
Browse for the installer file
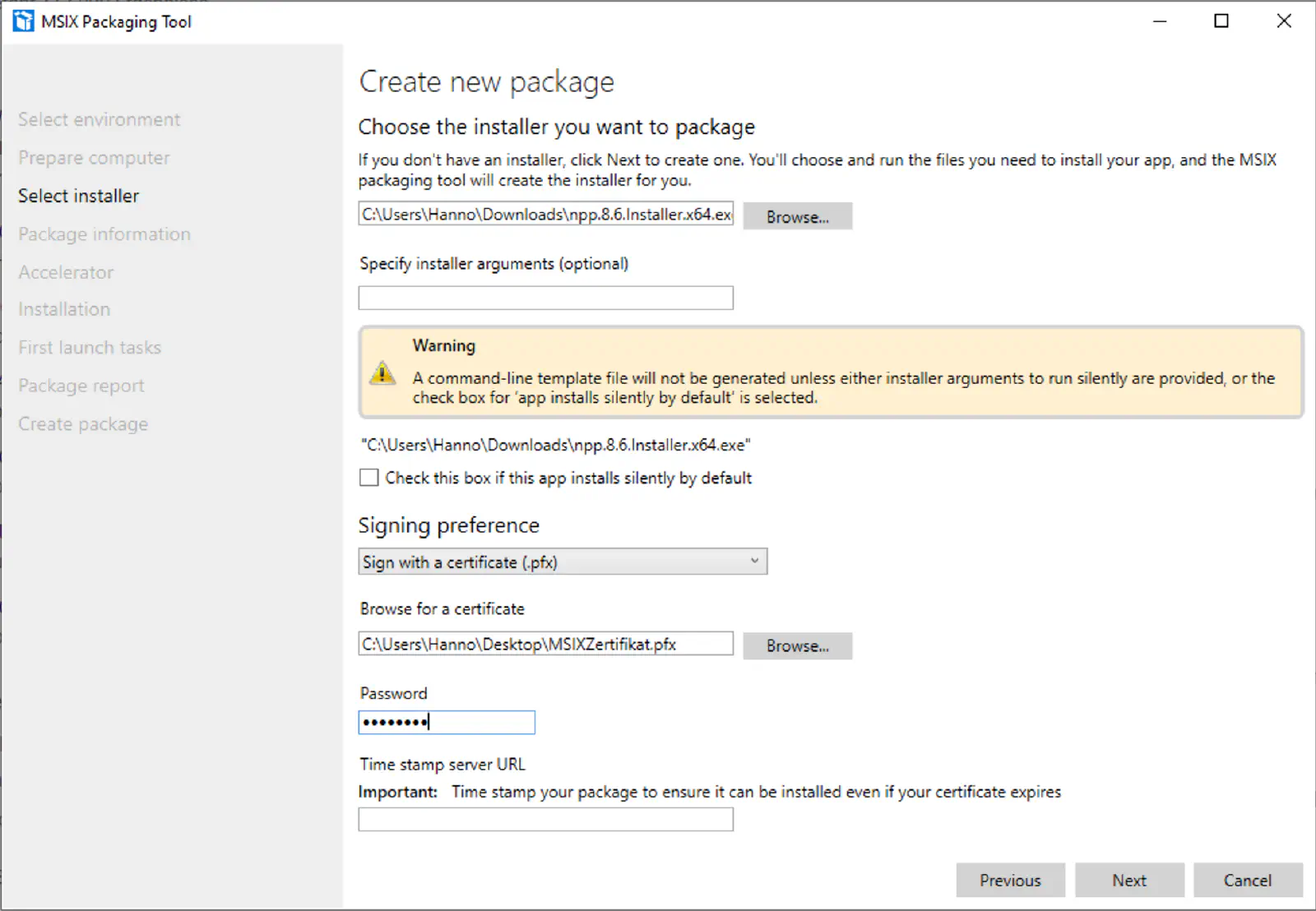pyautogui.click(x=797, y=216)
